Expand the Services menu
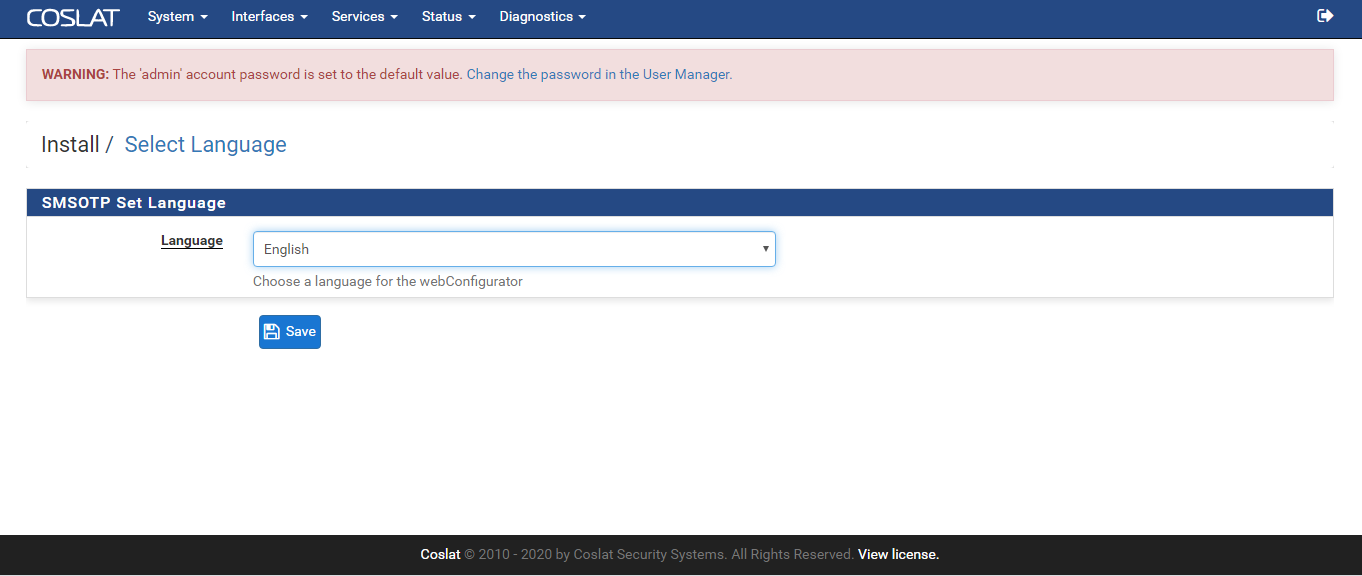1362x576 pixels. pos(364,17)
